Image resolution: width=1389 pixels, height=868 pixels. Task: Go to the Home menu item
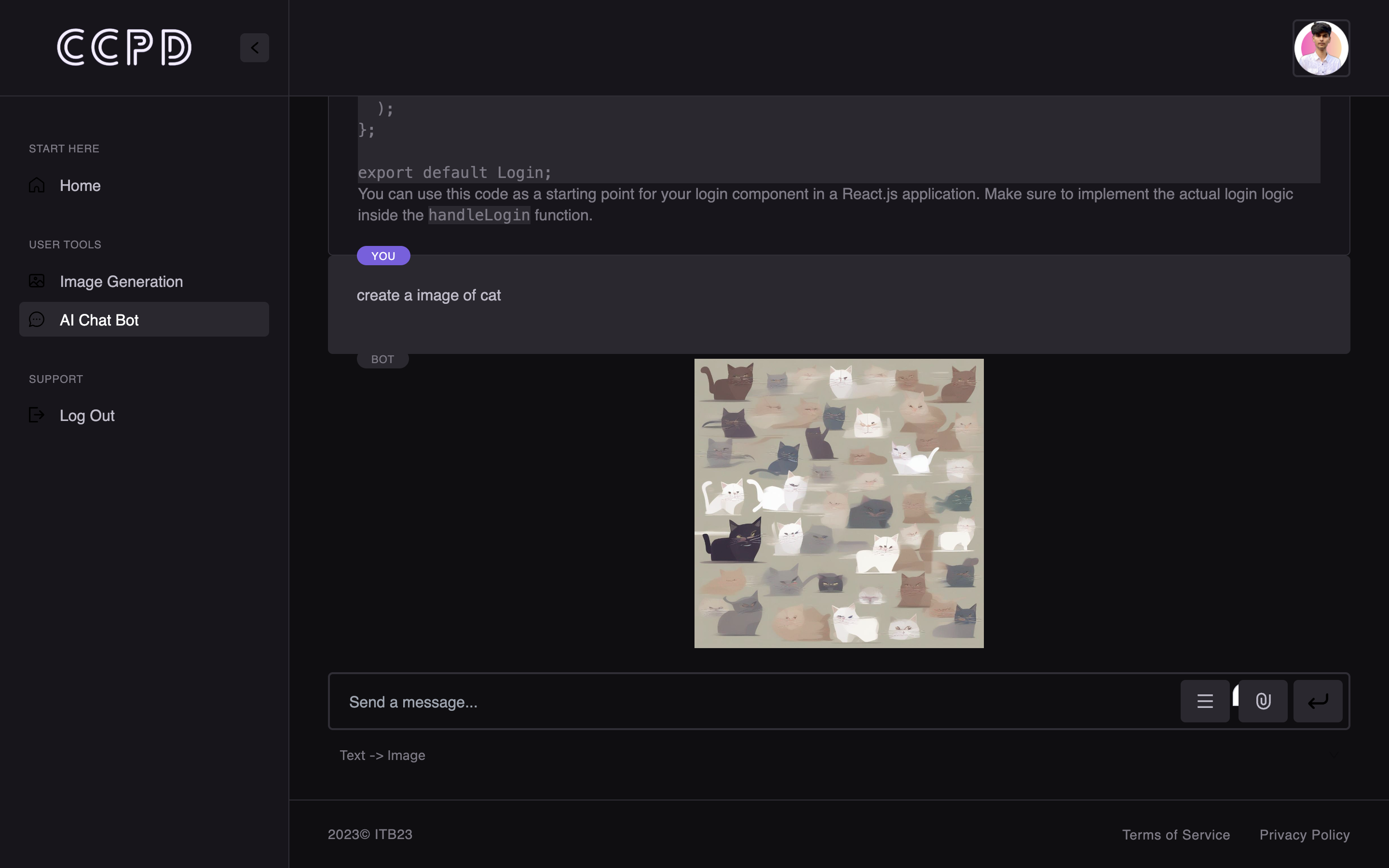click(81, 186)
